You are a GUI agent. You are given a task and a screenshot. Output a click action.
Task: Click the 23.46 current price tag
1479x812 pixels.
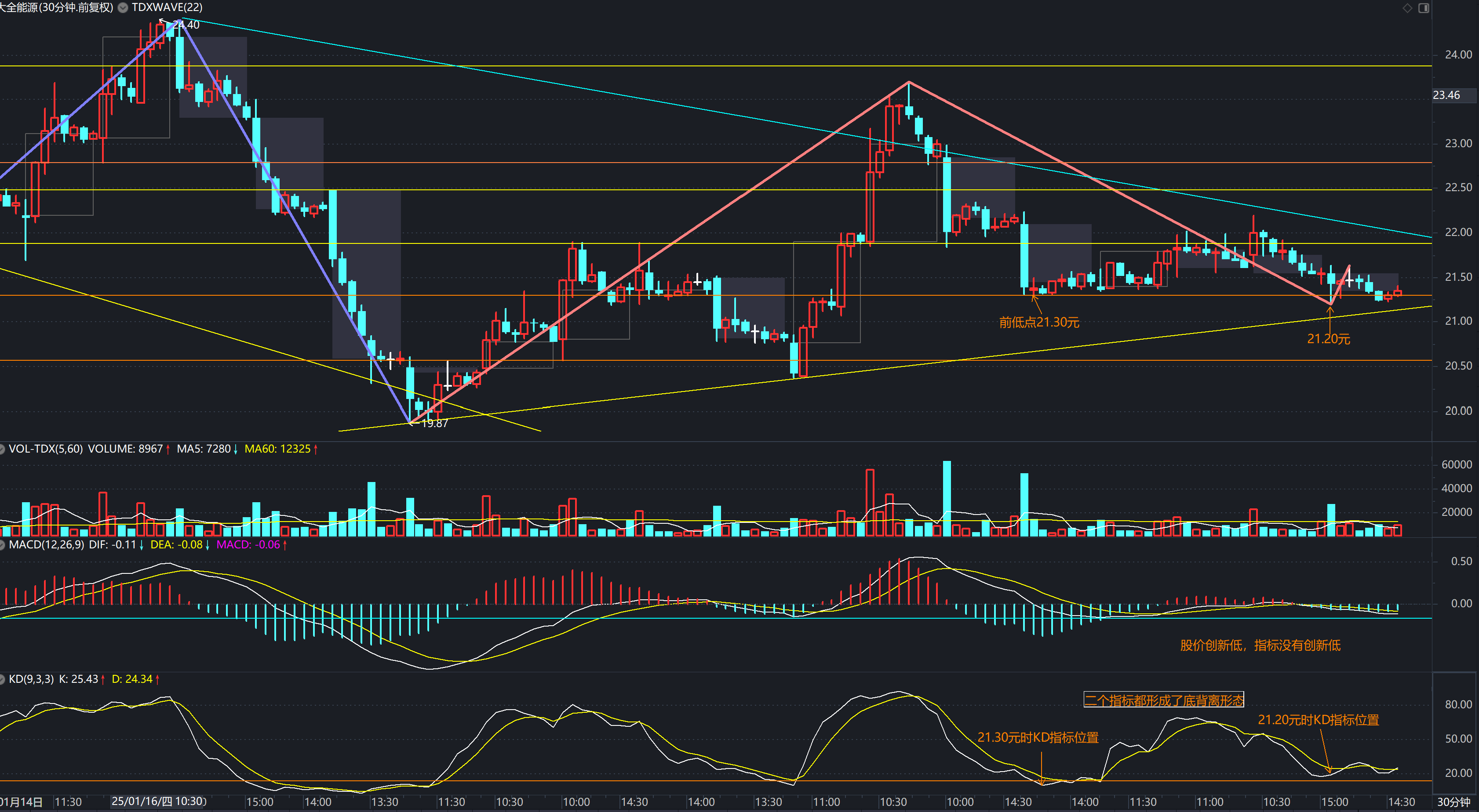(1446, 95)
